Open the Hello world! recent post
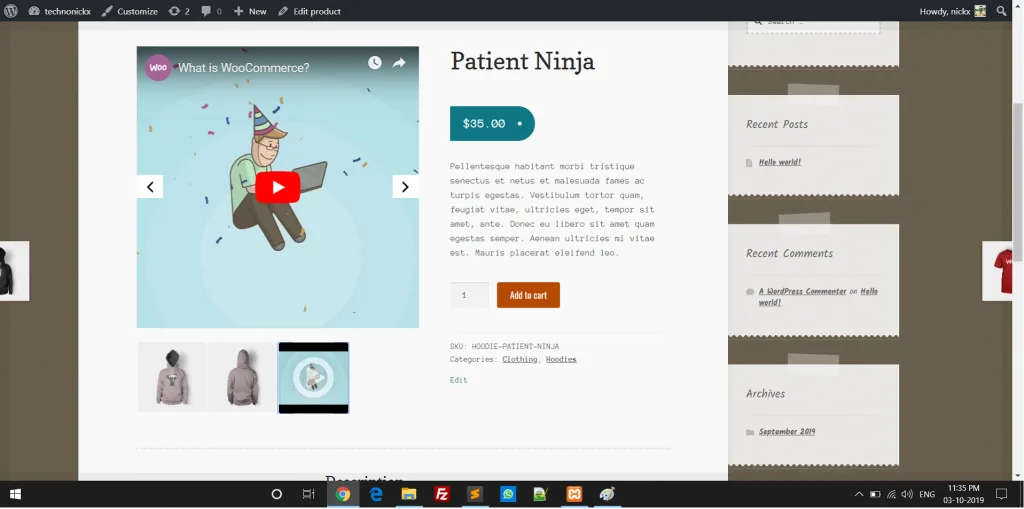This screenshot has width=1024, height=509. pyautogui.click(x=780, y=162)
